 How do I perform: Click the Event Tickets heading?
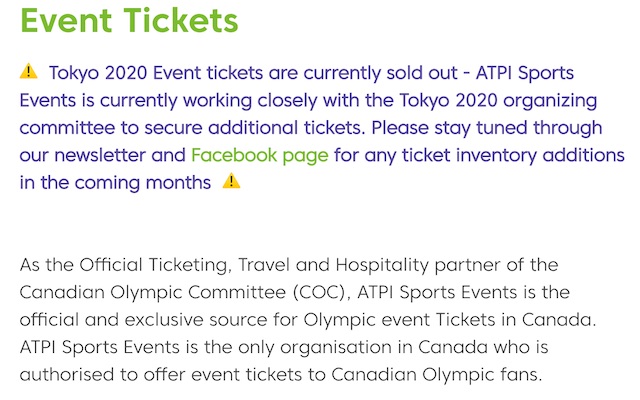pyautogui.click(x=129, y=20)
